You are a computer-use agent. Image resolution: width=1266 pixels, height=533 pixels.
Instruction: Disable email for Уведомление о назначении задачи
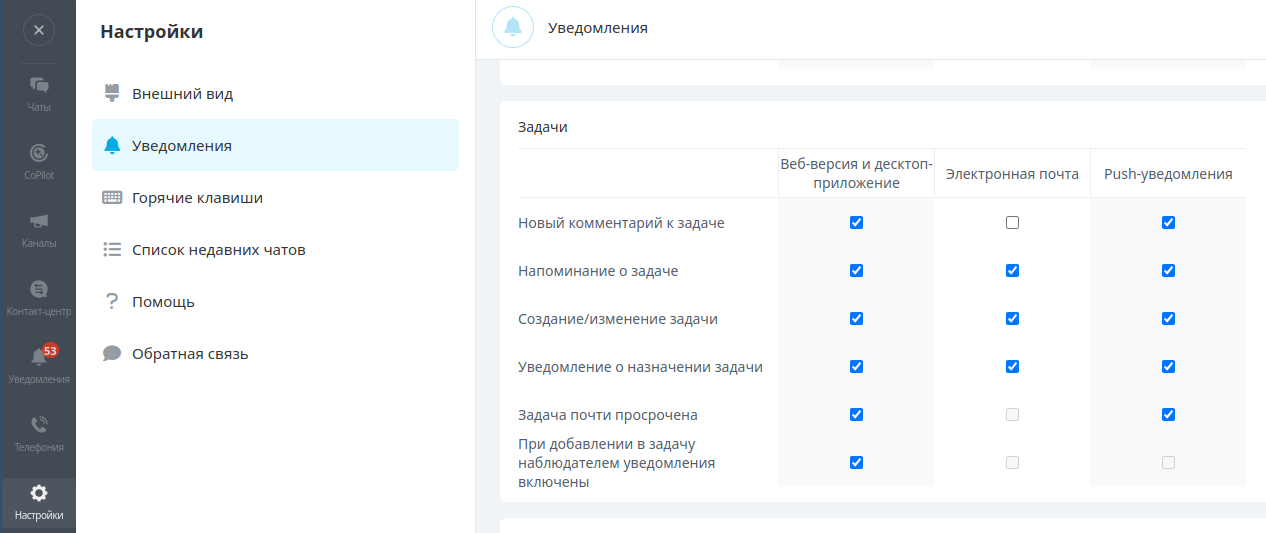coord(1012,367)
